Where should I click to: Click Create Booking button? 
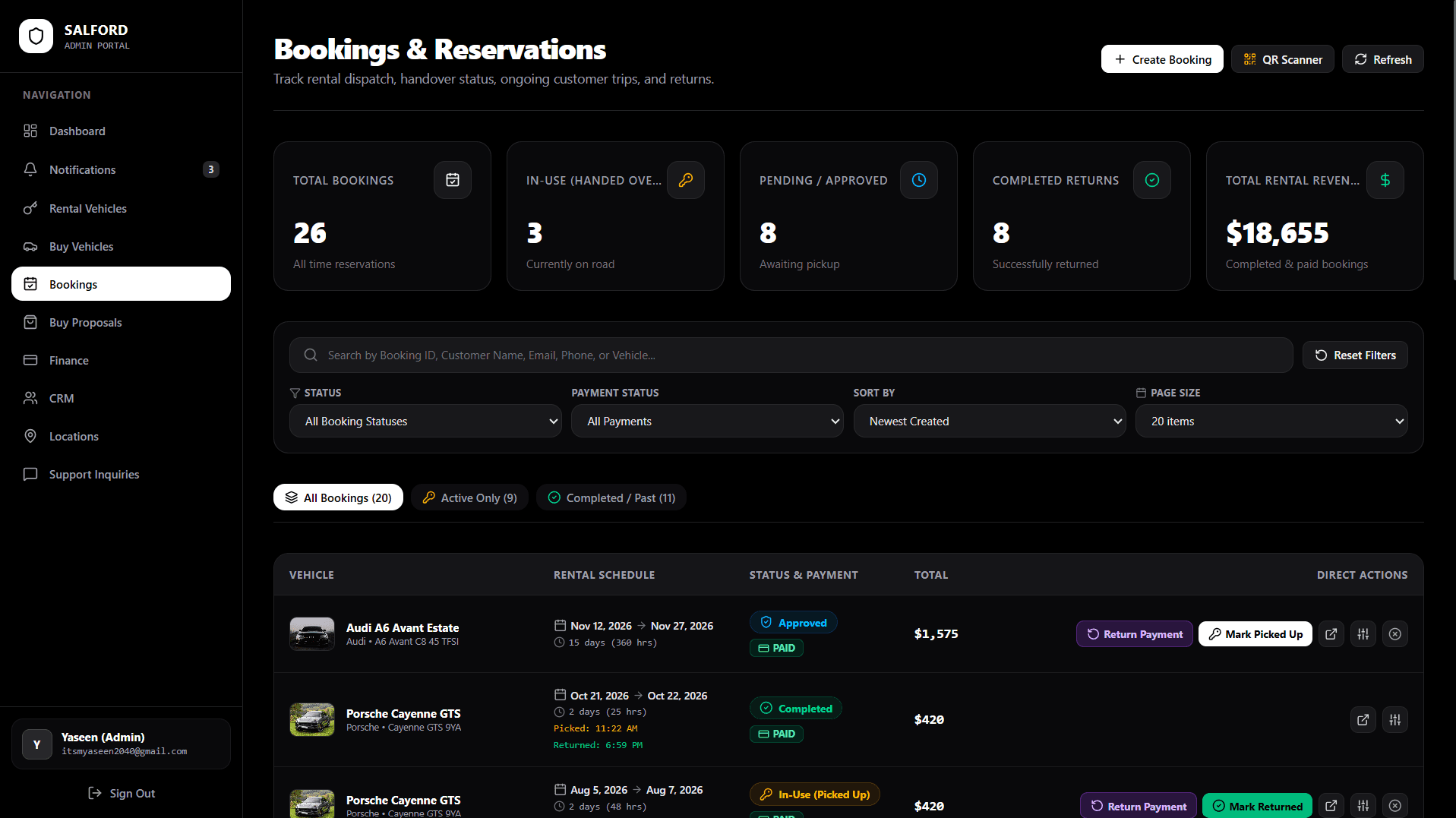pyautogui.click(x=1162, y=59)
